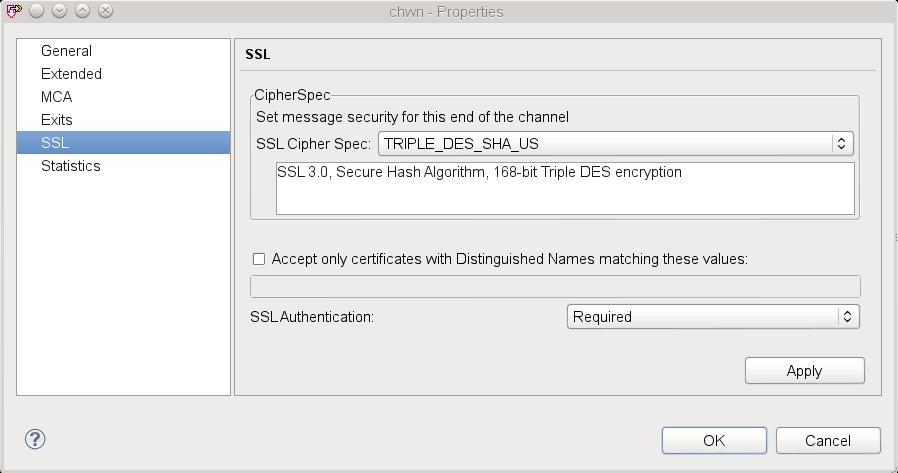
Task: Open the Extended properties page
Action: pyautogui.click(x=71, y=74)
